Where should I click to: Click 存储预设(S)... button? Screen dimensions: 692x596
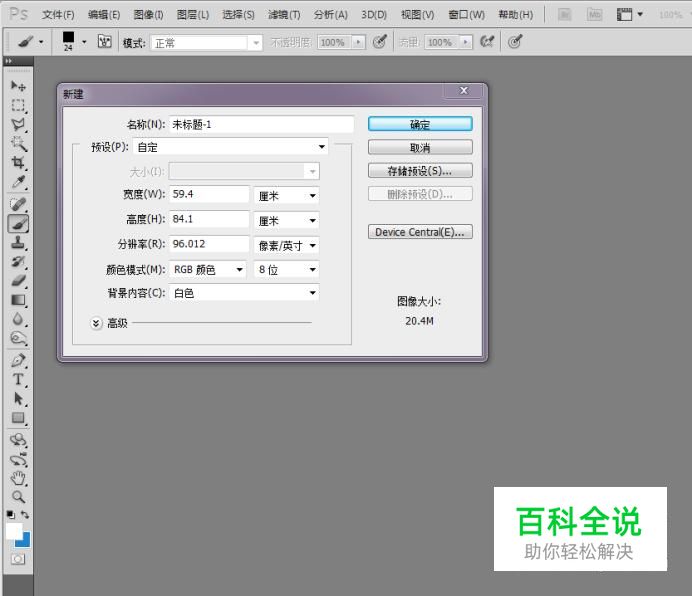coord(420,170)
